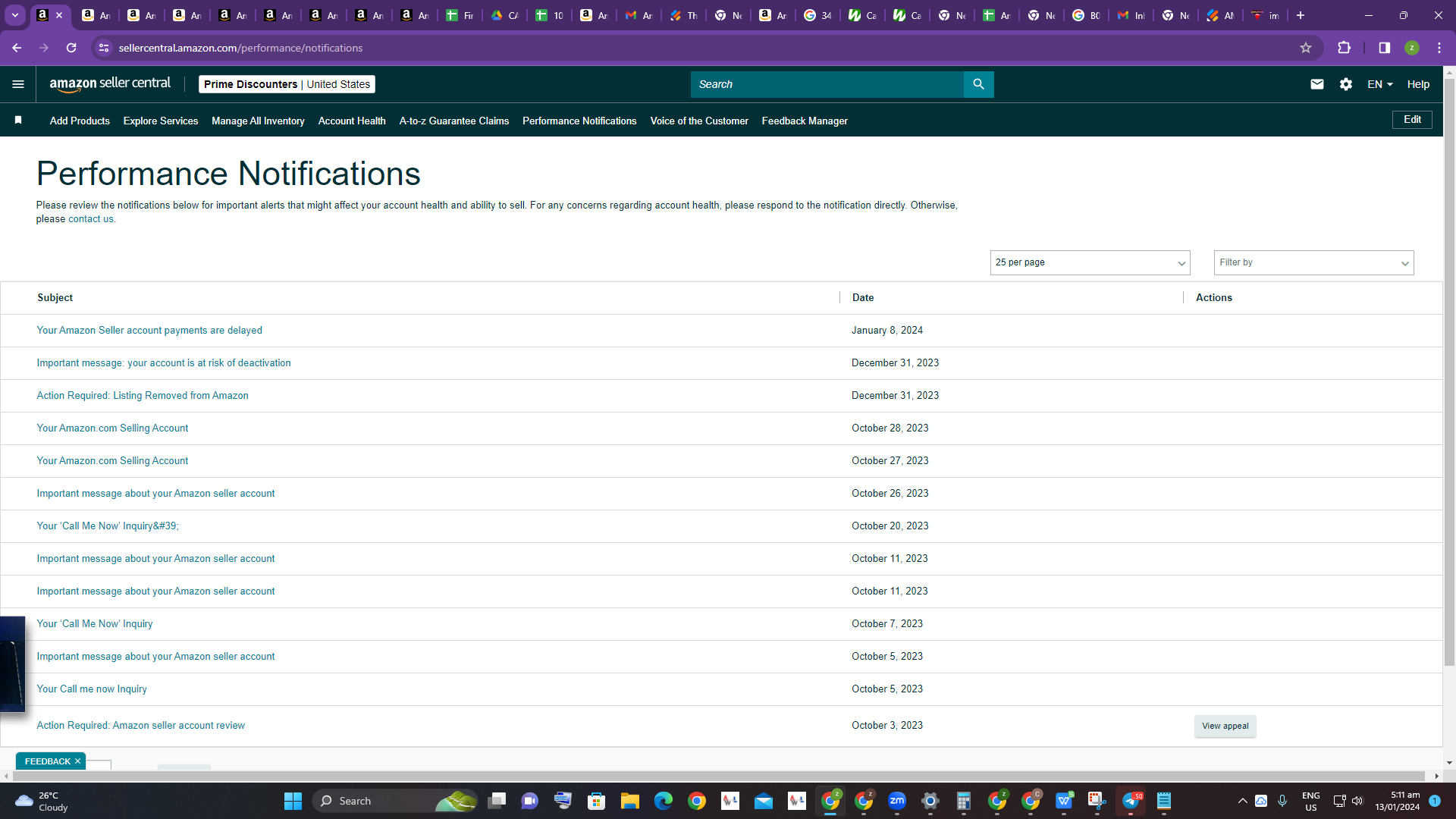
Task: Open the weather widget showing 26°C Cloudy
Action: [x=42, y=801]
